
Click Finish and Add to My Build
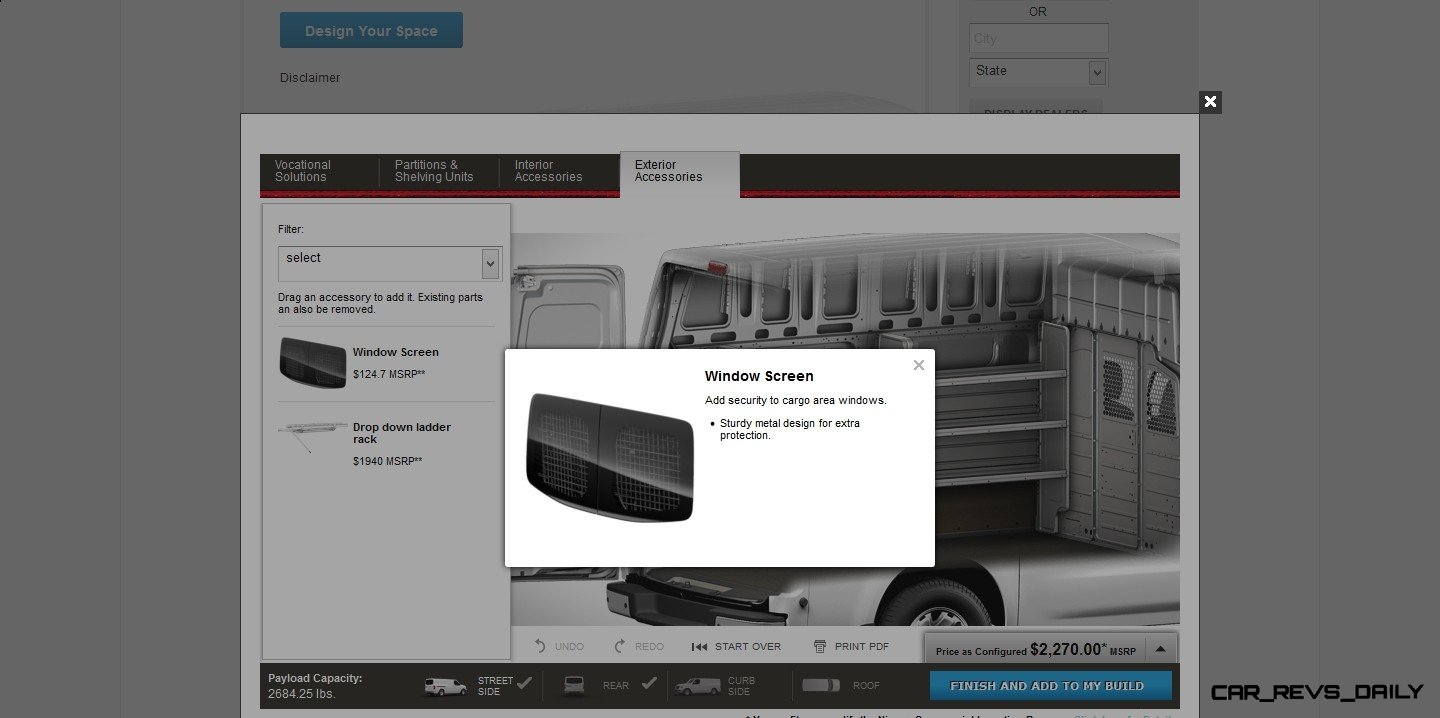click(1051, 686)
